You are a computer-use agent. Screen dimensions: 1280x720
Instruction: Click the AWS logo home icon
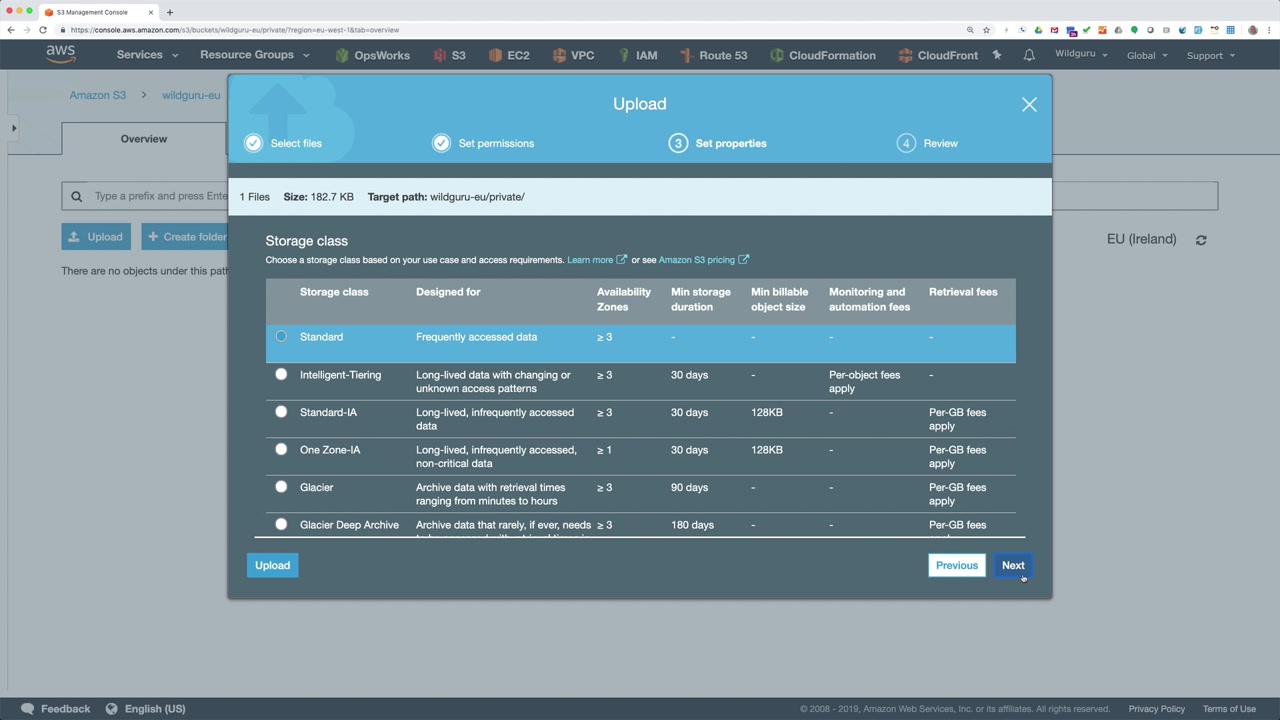point(60,54)
